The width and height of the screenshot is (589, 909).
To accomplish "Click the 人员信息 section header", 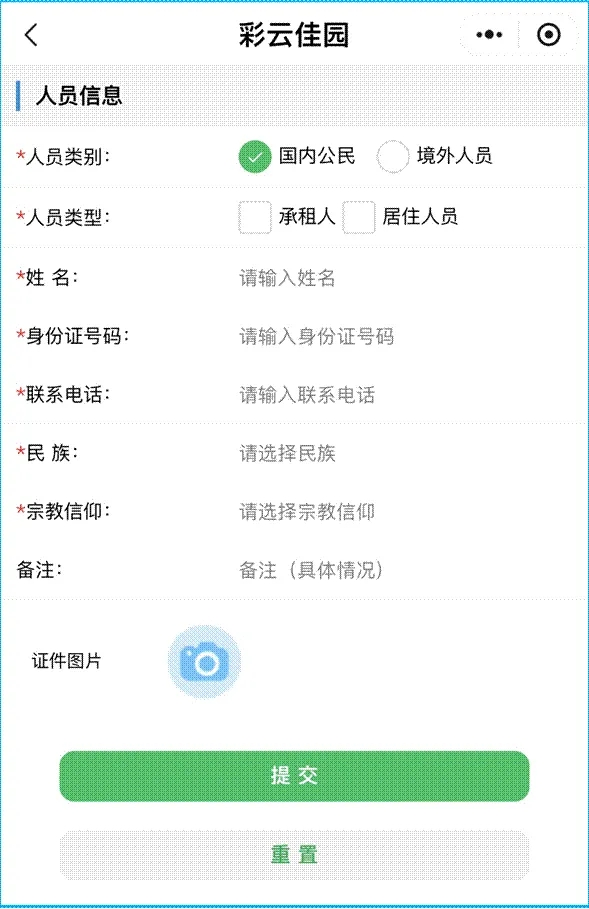I will tap(79, 96).
